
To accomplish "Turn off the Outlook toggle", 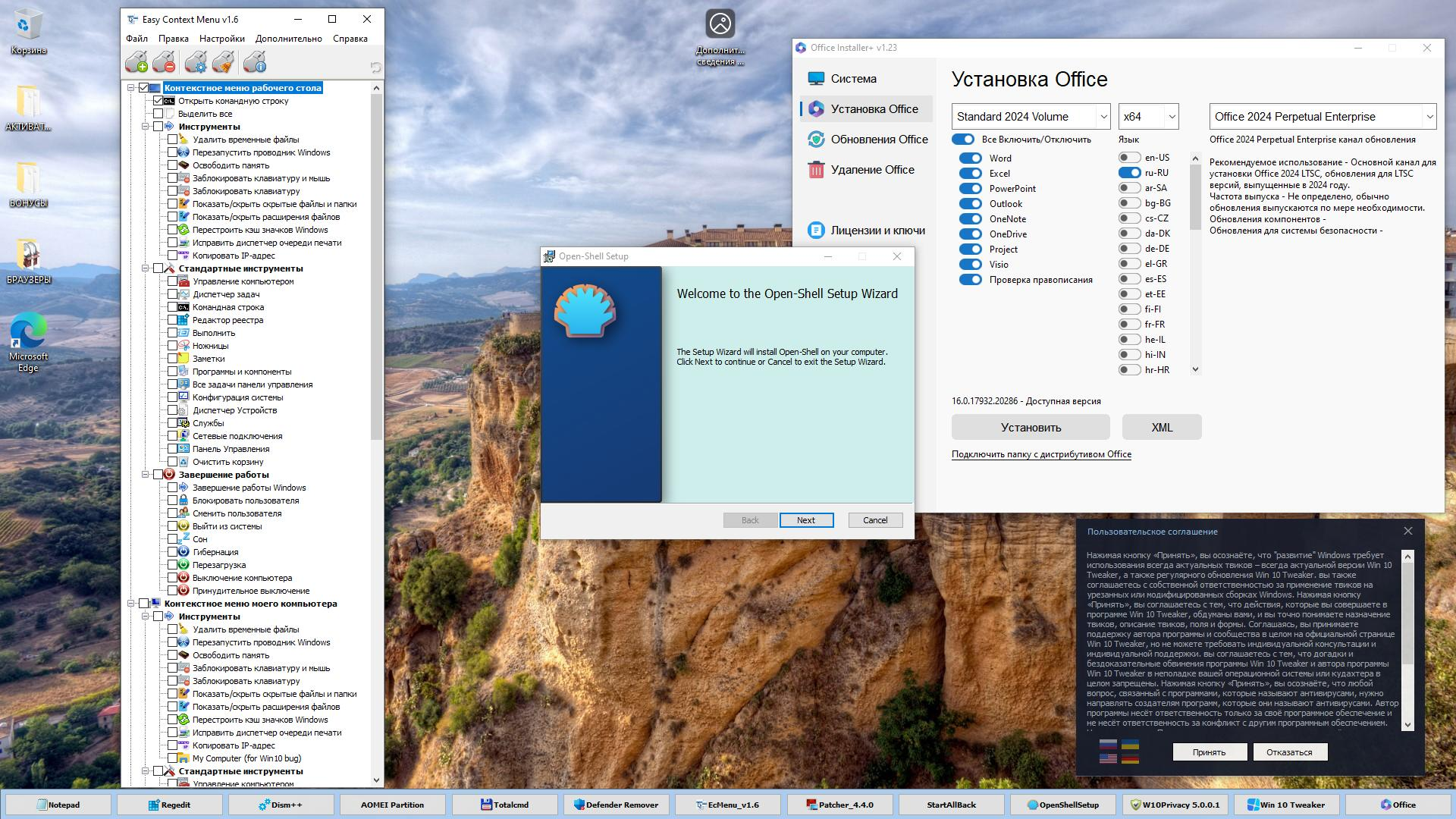I will coord(970,204).
